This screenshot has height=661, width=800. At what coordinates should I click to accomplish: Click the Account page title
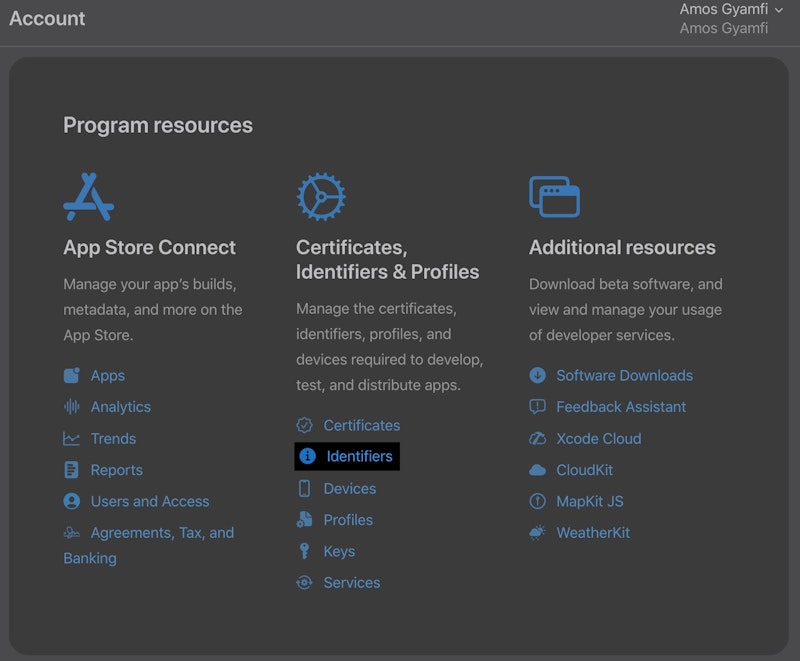click(x=47, y=18)
